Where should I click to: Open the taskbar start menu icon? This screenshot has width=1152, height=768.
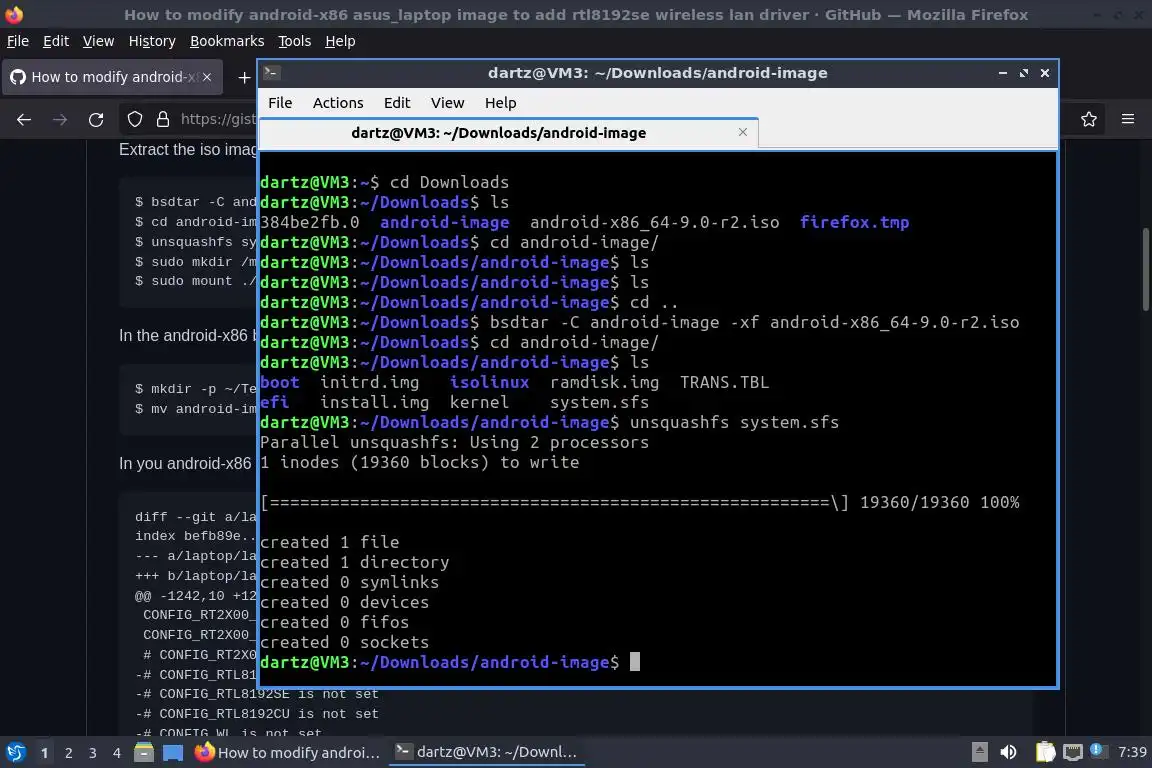click(x=15, y=753)
